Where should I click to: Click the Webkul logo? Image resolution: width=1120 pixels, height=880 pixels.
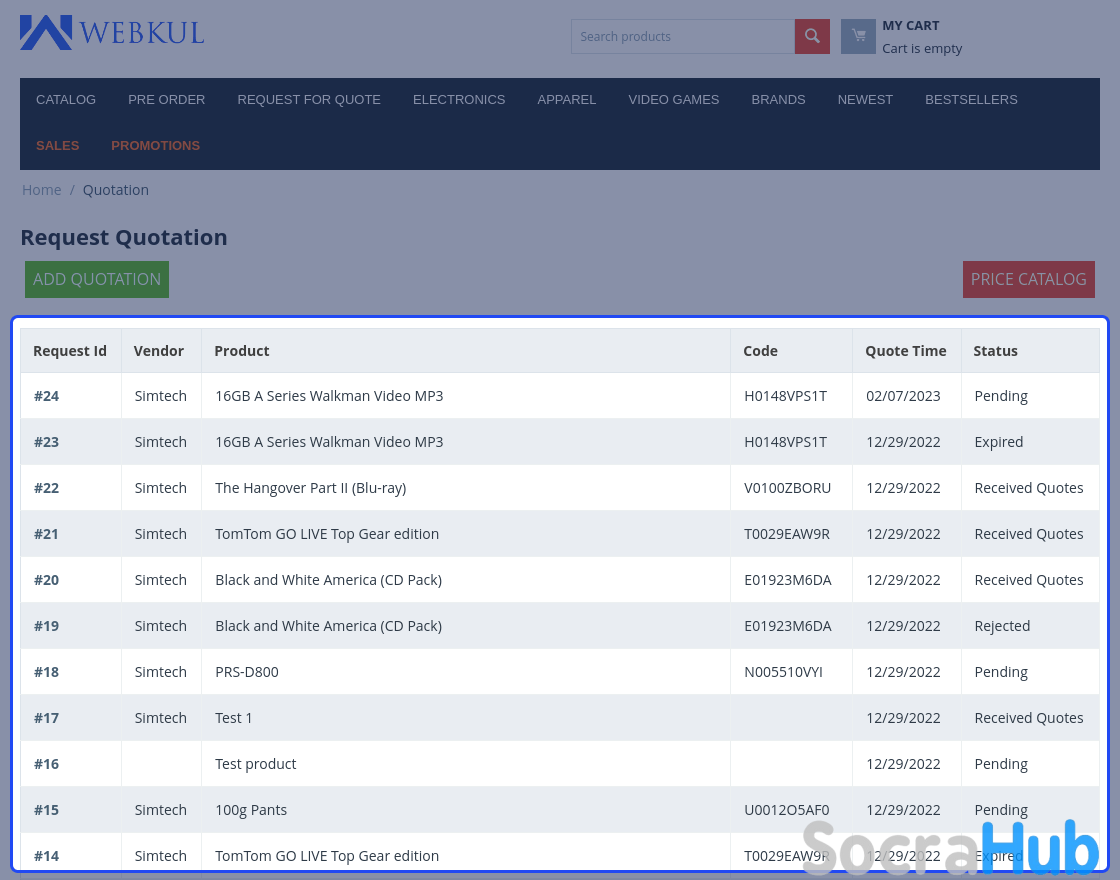tap(112, 32)
